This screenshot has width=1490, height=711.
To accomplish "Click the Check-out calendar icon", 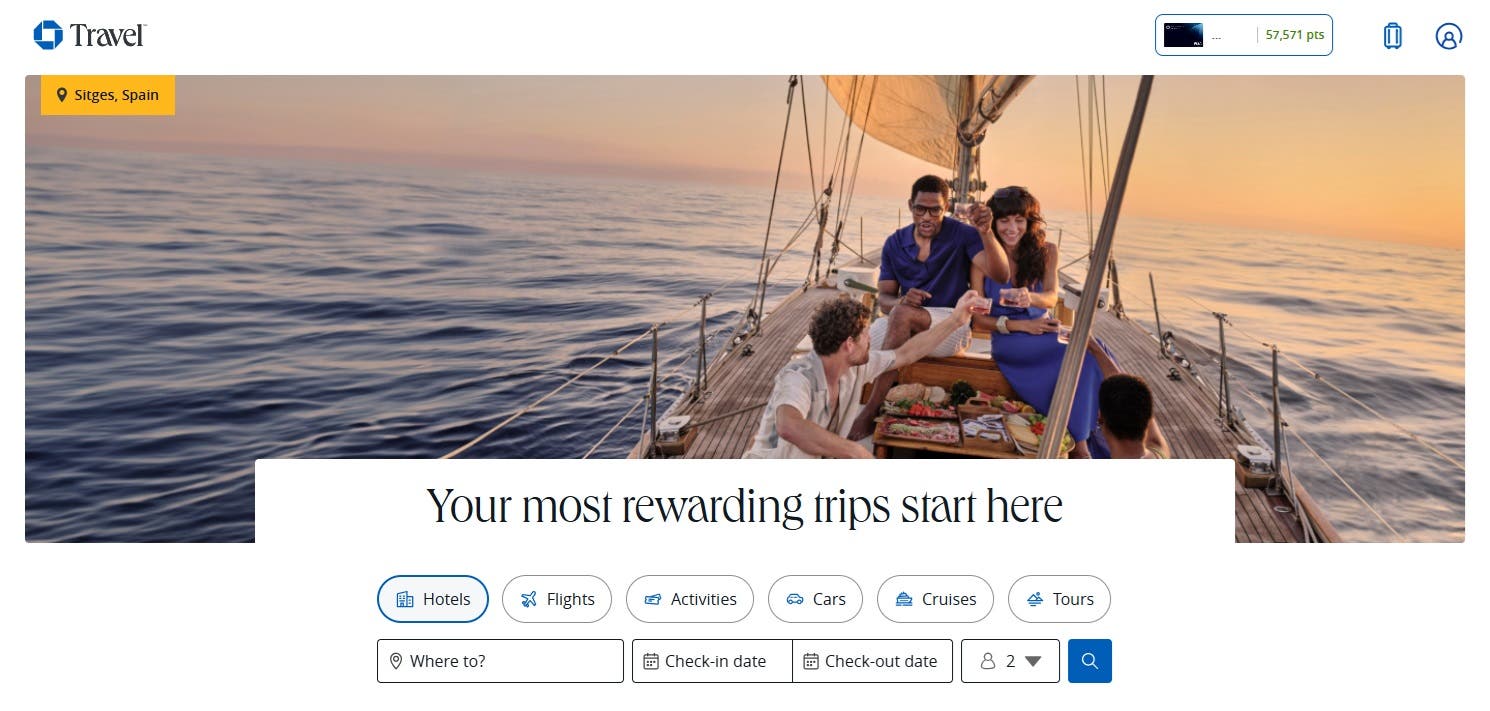I will [x=811, y=661].
